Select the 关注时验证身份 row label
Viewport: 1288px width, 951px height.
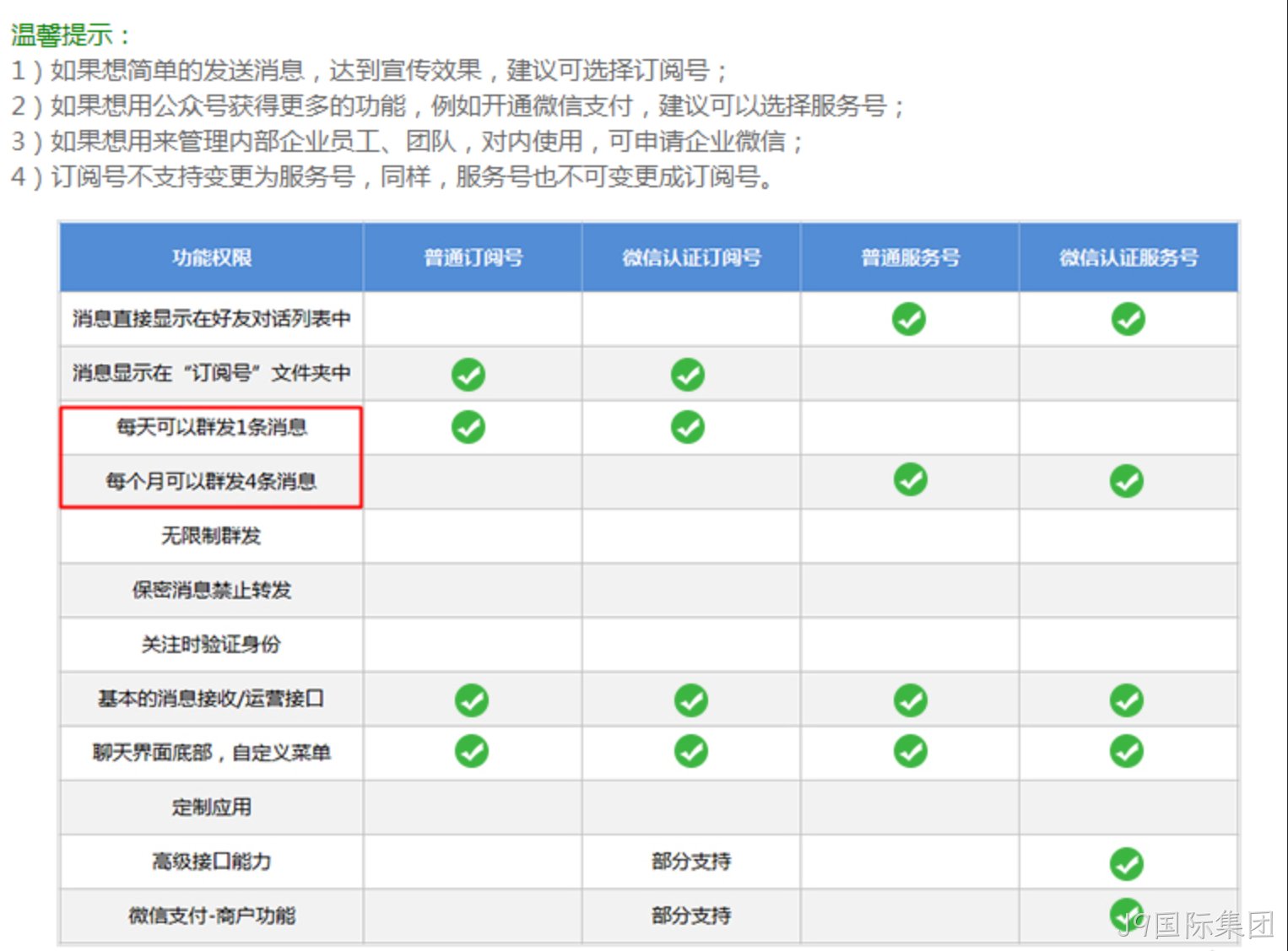[x=212, y=645]
